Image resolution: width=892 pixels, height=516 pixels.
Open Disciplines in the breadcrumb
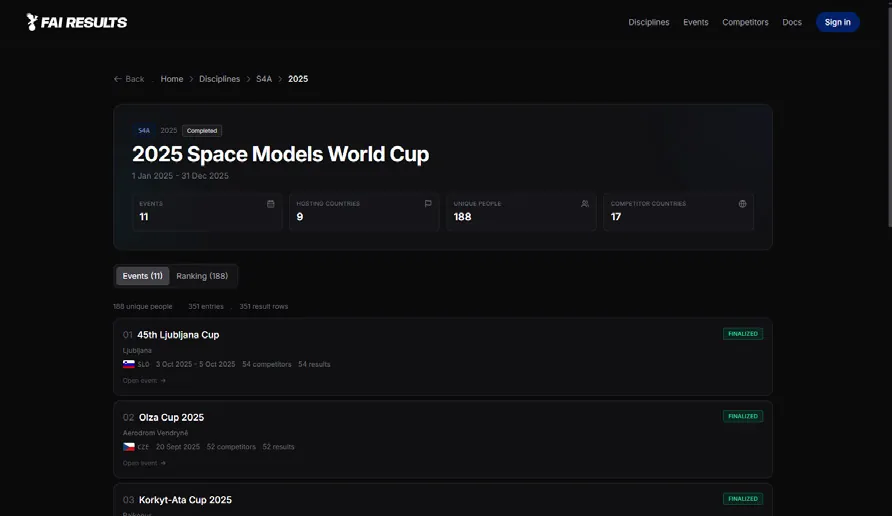click(x=220, y=79)
